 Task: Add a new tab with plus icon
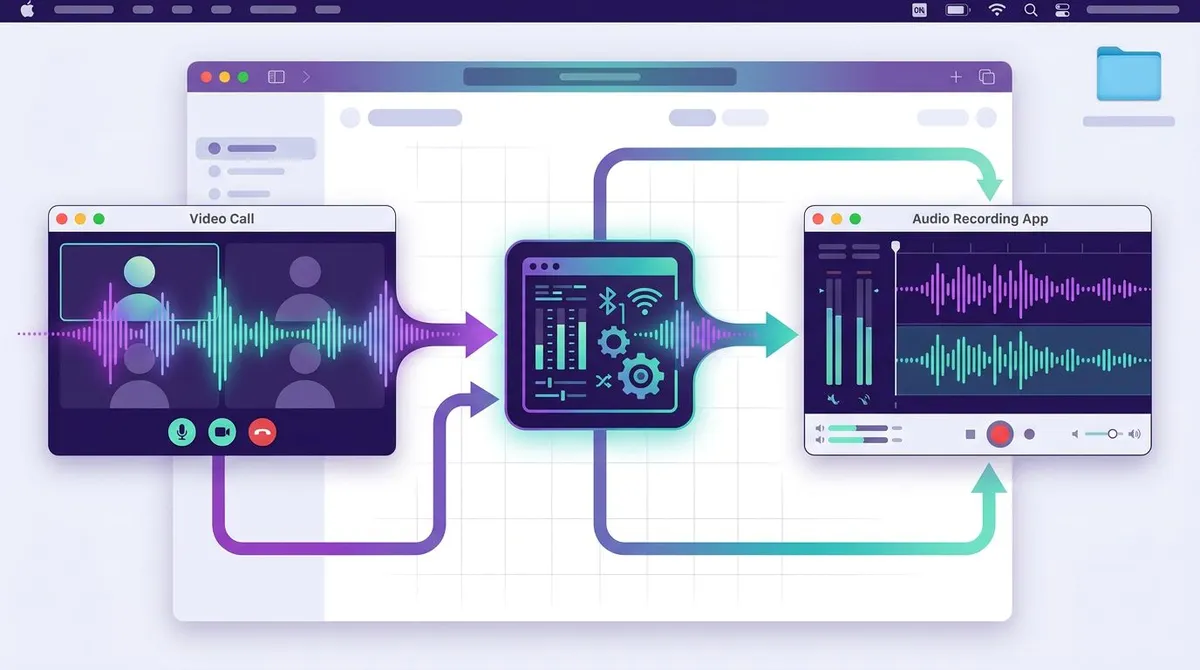(x=956, y=77)
